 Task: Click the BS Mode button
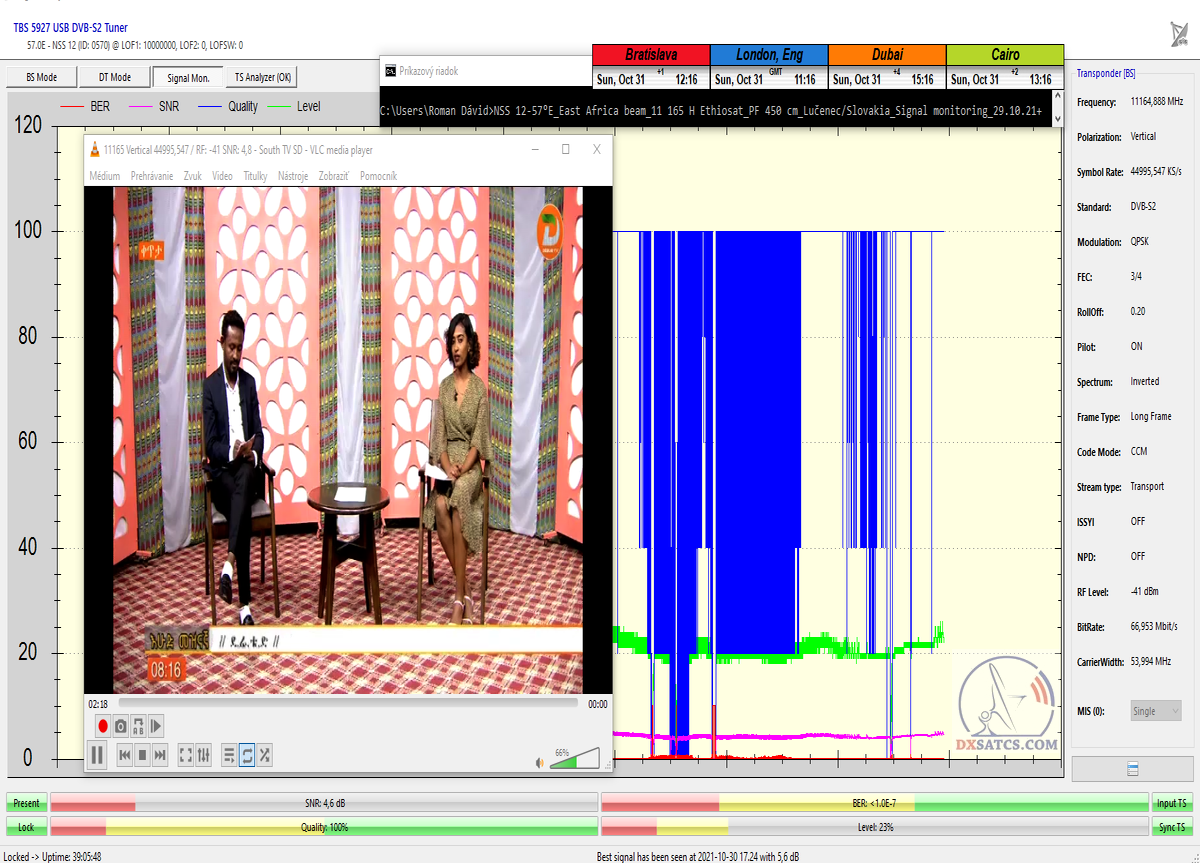pos(41,77)
